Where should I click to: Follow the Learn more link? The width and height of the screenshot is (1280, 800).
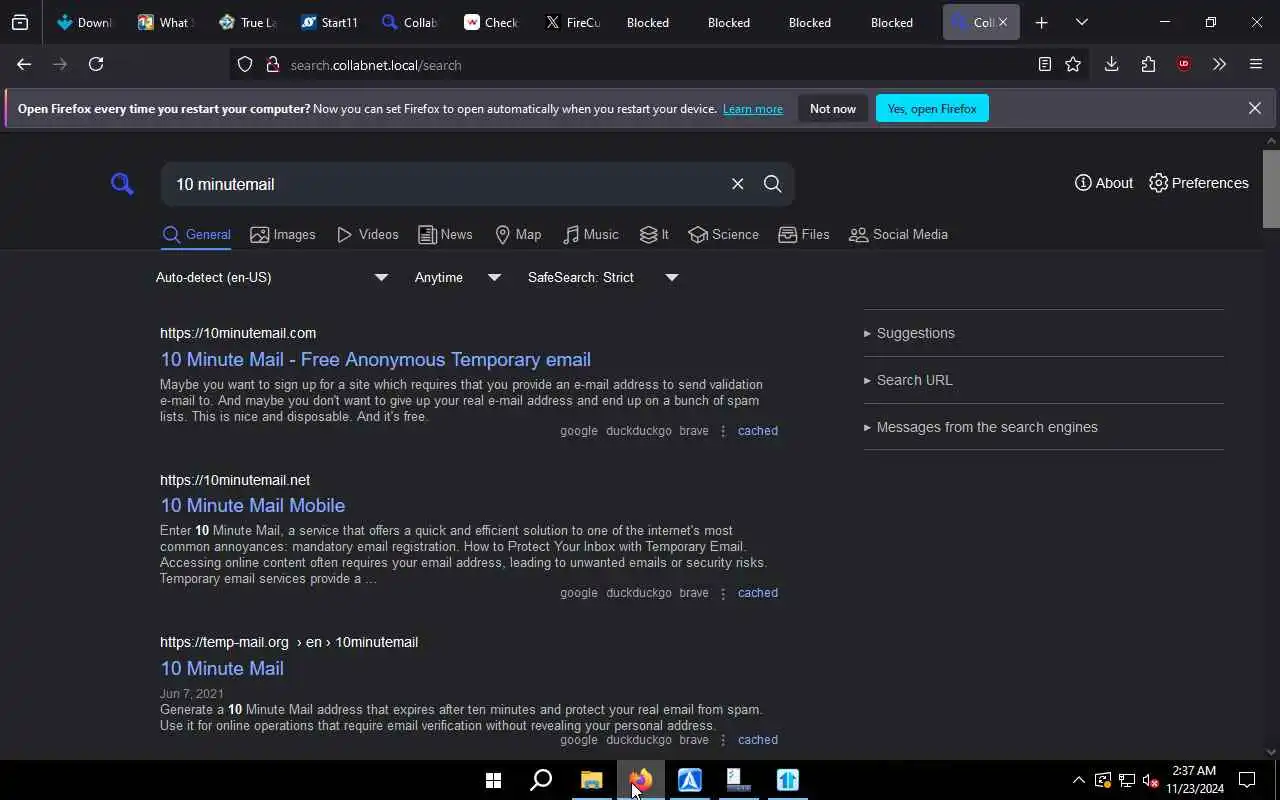pos(753,109)
